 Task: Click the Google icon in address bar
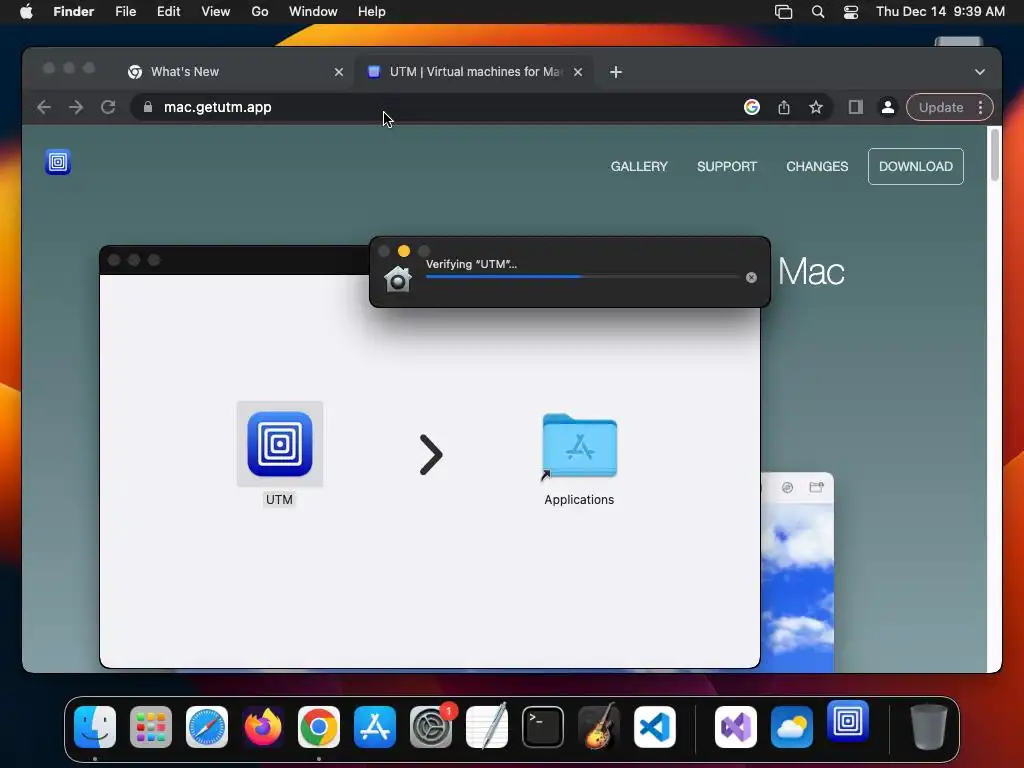[x=752, y=107]
